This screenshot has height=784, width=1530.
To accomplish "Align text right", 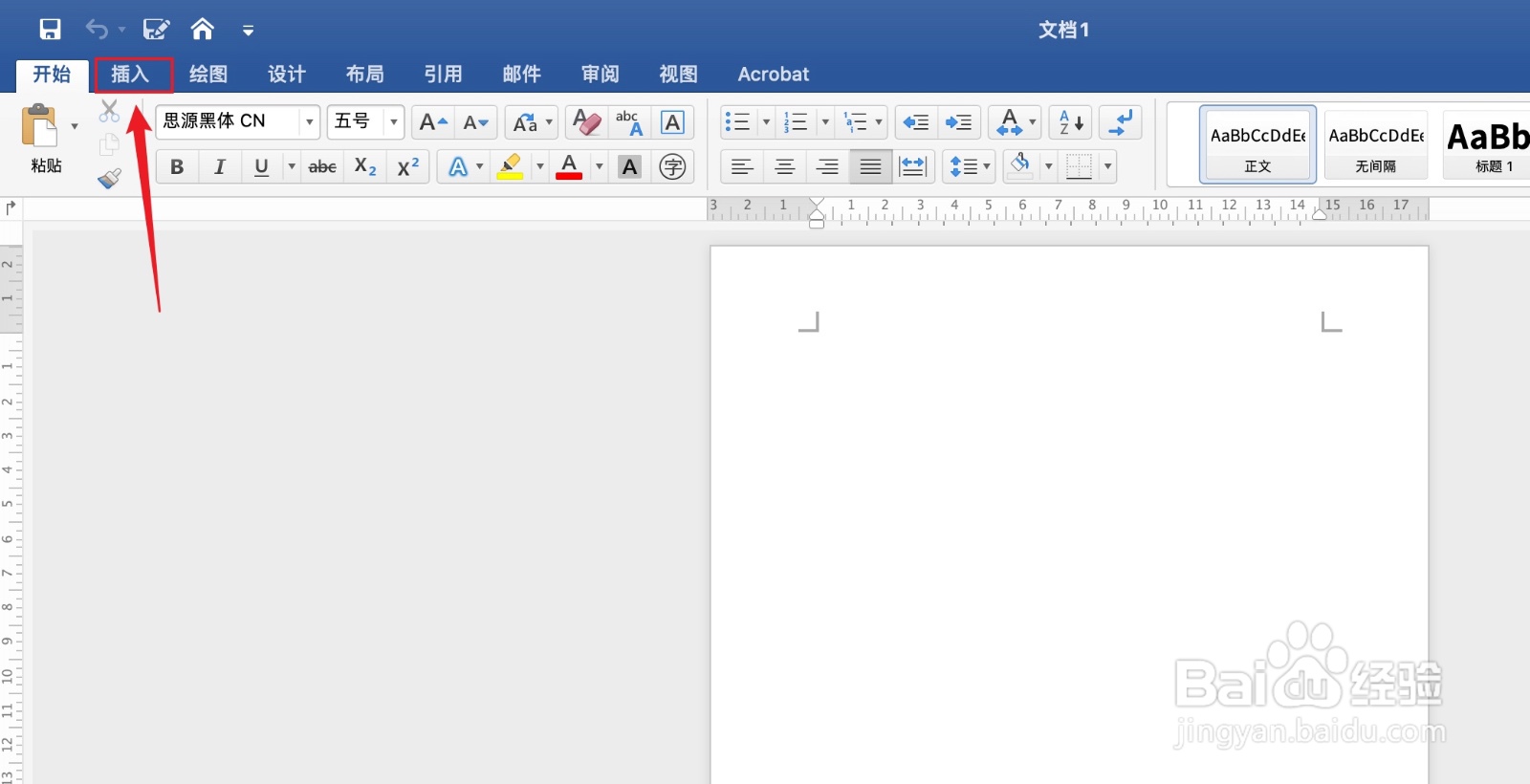I will coord(827,166).
